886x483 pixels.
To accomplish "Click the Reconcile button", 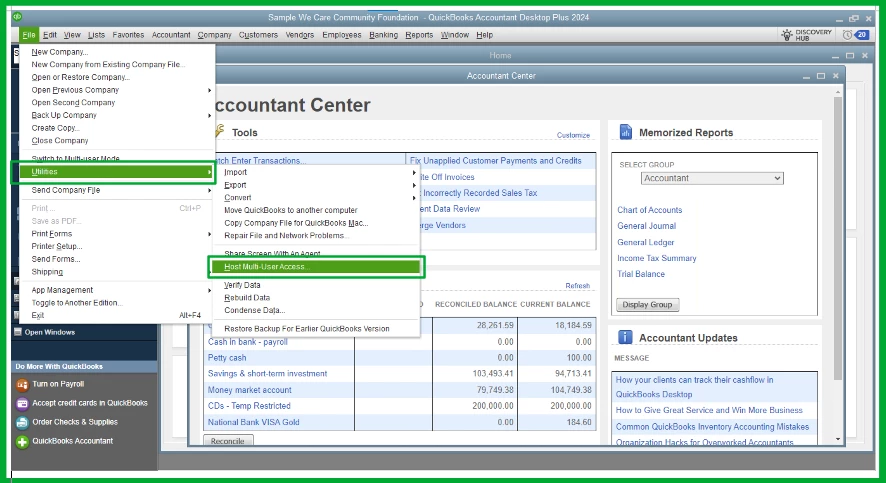I will pyautogui.click(x=228, y=441).
